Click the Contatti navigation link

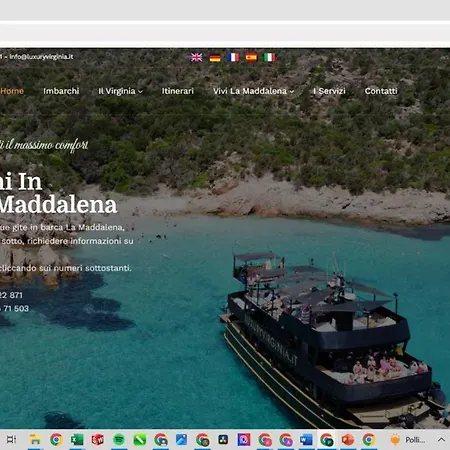[381, 91]
